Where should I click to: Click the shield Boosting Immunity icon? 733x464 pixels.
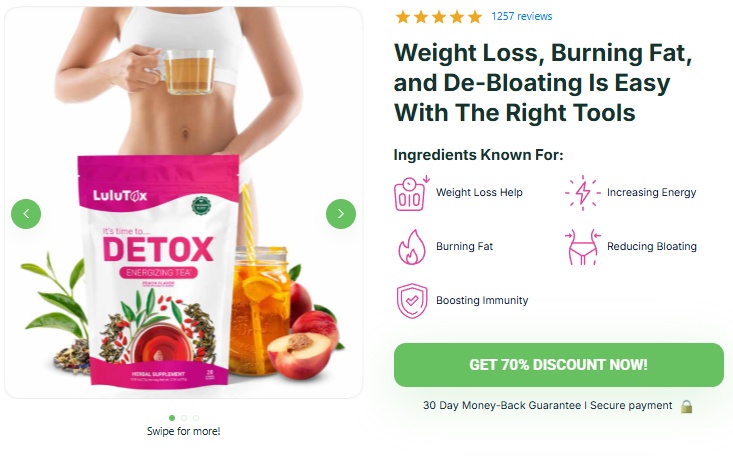[x=412, y=301]
